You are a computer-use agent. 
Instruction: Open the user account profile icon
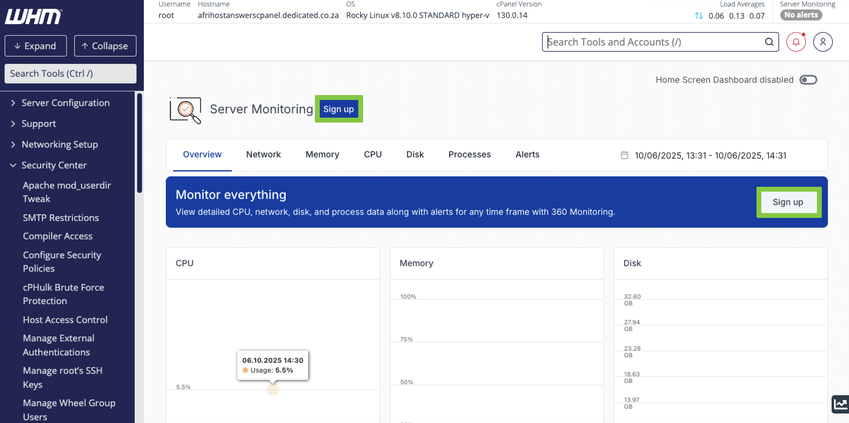click(x=823, y=42)
